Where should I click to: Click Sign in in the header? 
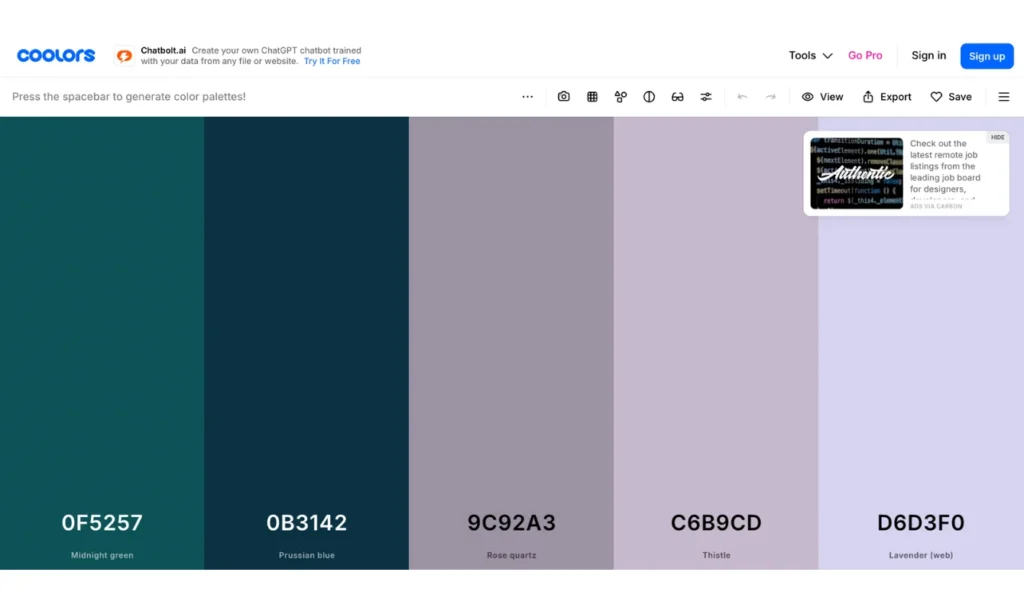(x=928, y=56)
